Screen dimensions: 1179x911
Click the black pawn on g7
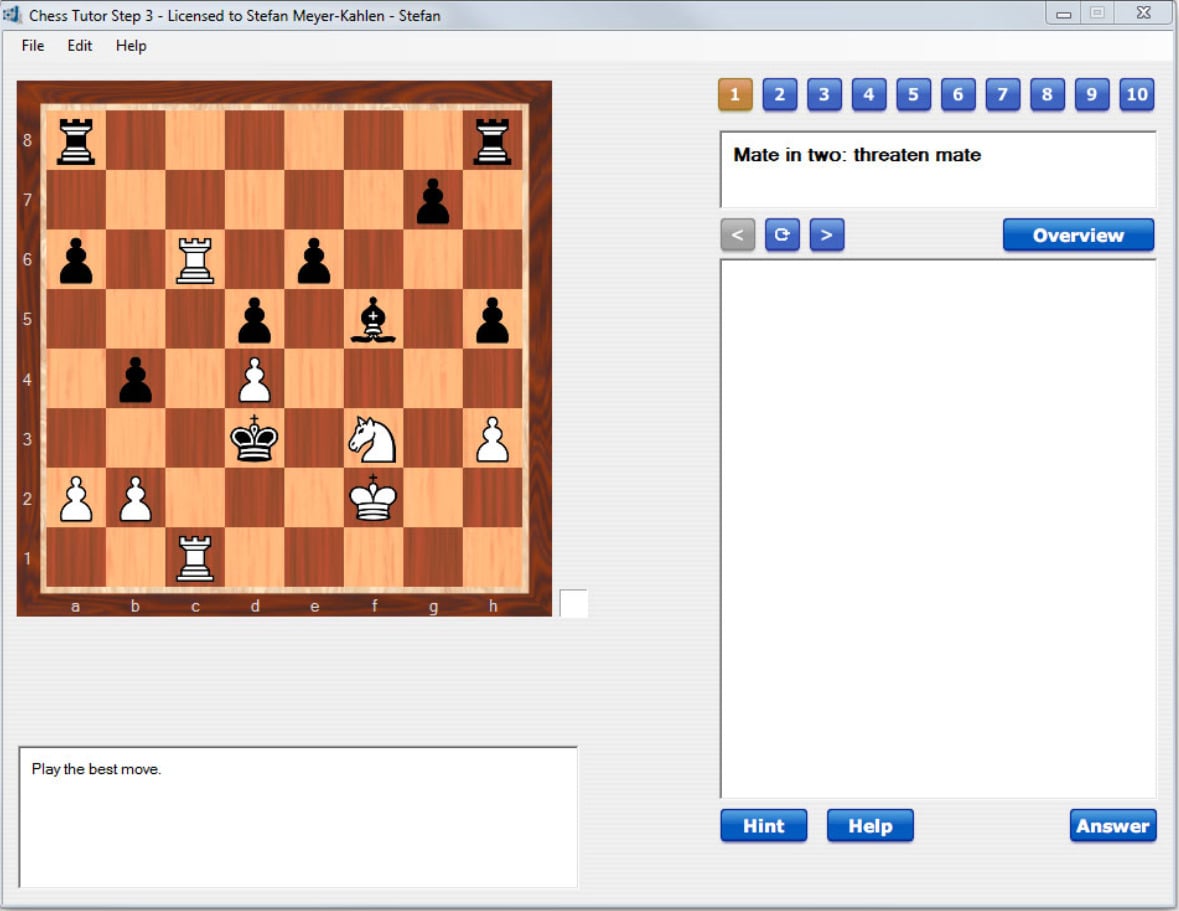coord(434,202)
